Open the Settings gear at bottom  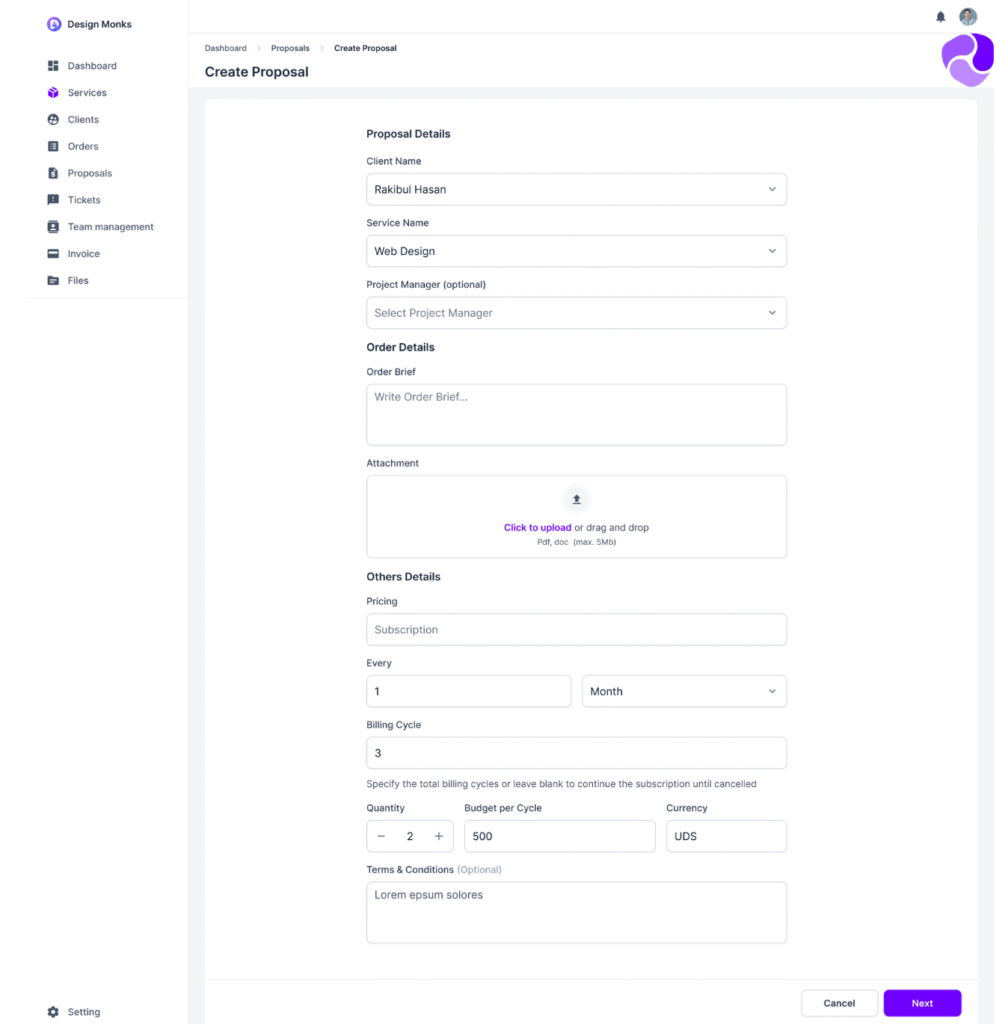(x=52, y=1011)
